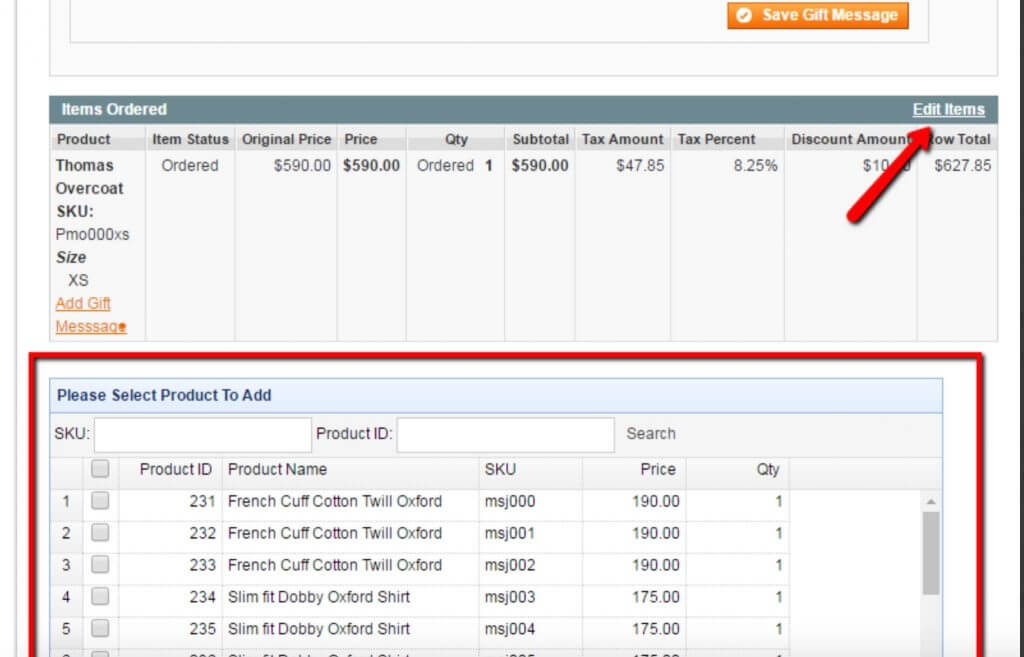Click row number 3 in the grid
This screenshot has width=1024, height=657.
click(x=66, y=565)
